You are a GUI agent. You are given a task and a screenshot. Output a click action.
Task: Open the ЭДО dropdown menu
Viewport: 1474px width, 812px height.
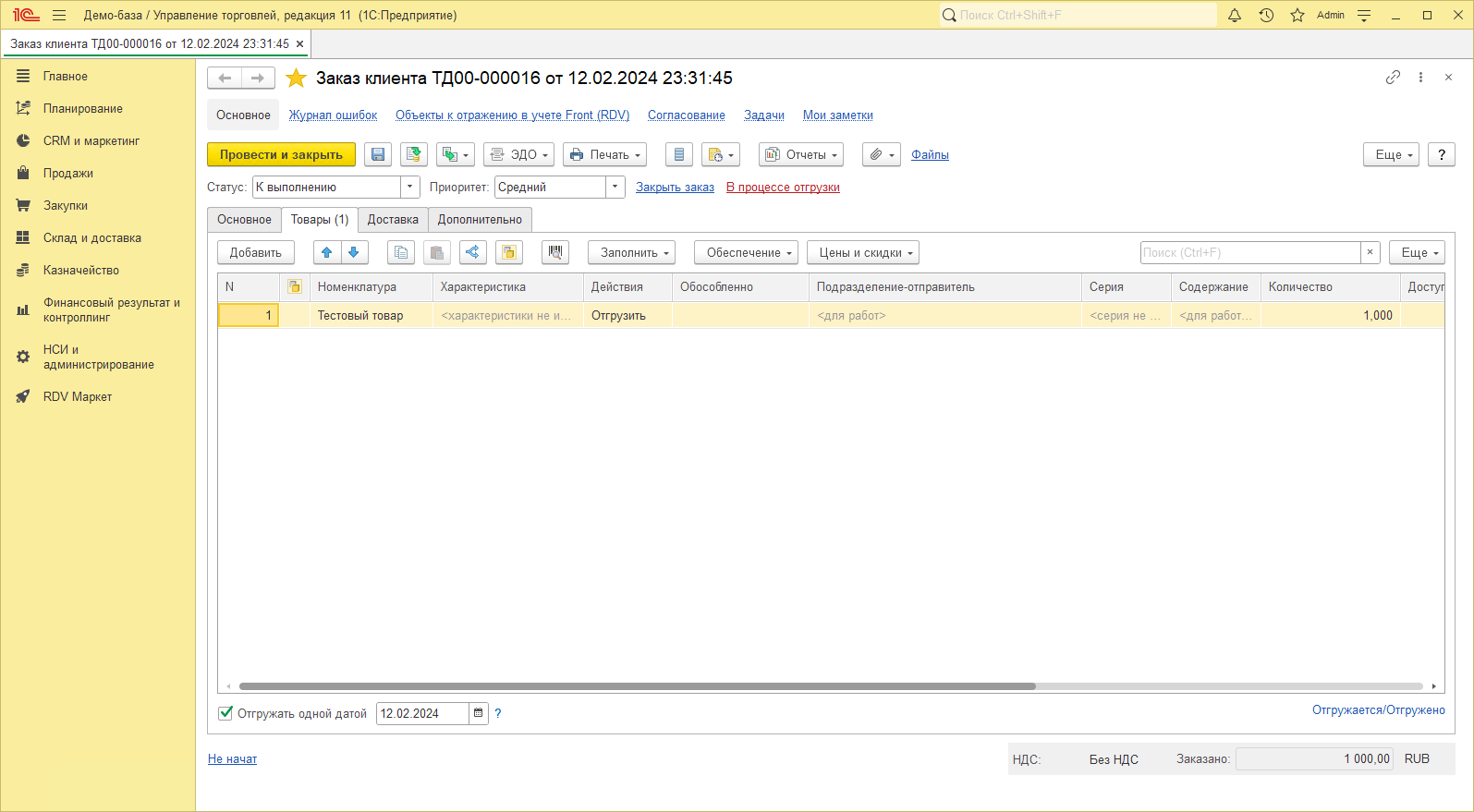click(519, 155)
